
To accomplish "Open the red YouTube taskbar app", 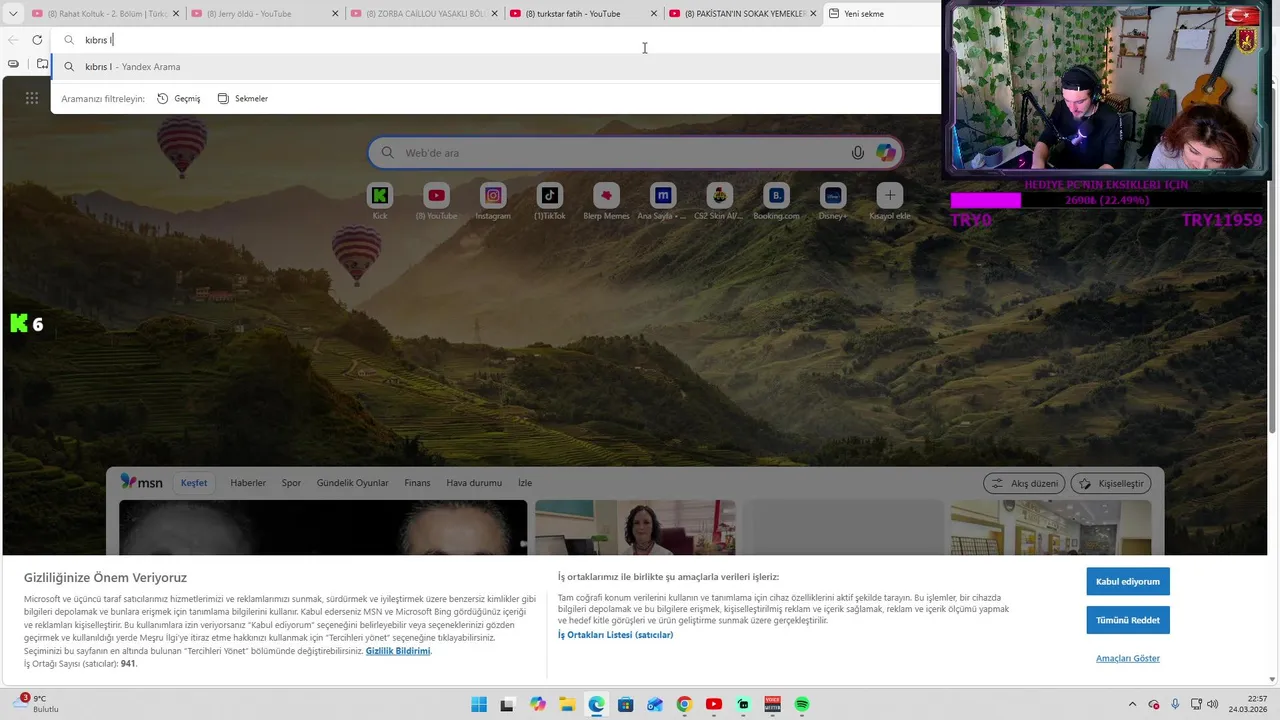I will (714, 704).
